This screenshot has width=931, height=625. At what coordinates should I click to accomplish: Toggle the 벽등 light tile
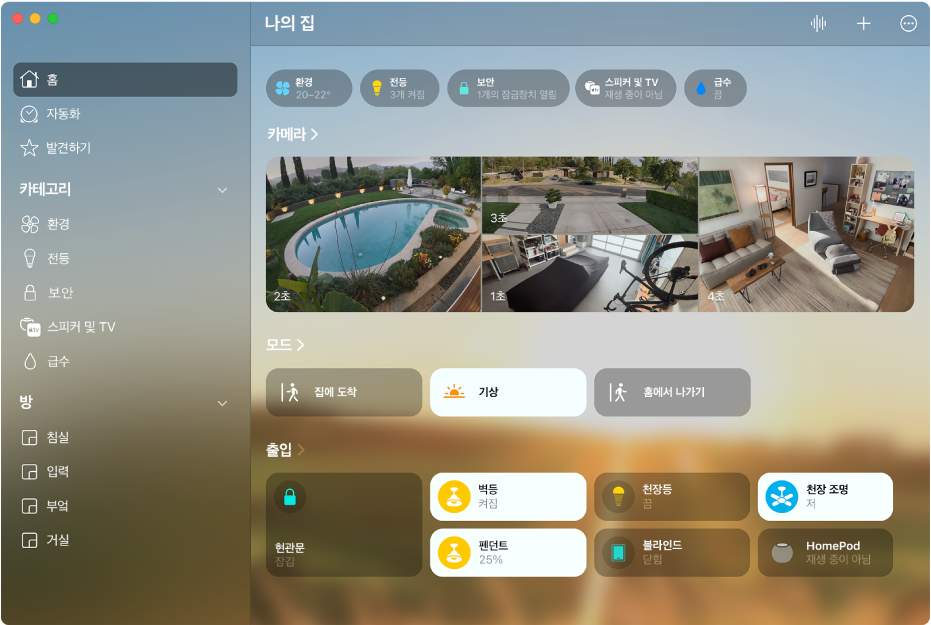pyautogui.click(x=508, y=496)
